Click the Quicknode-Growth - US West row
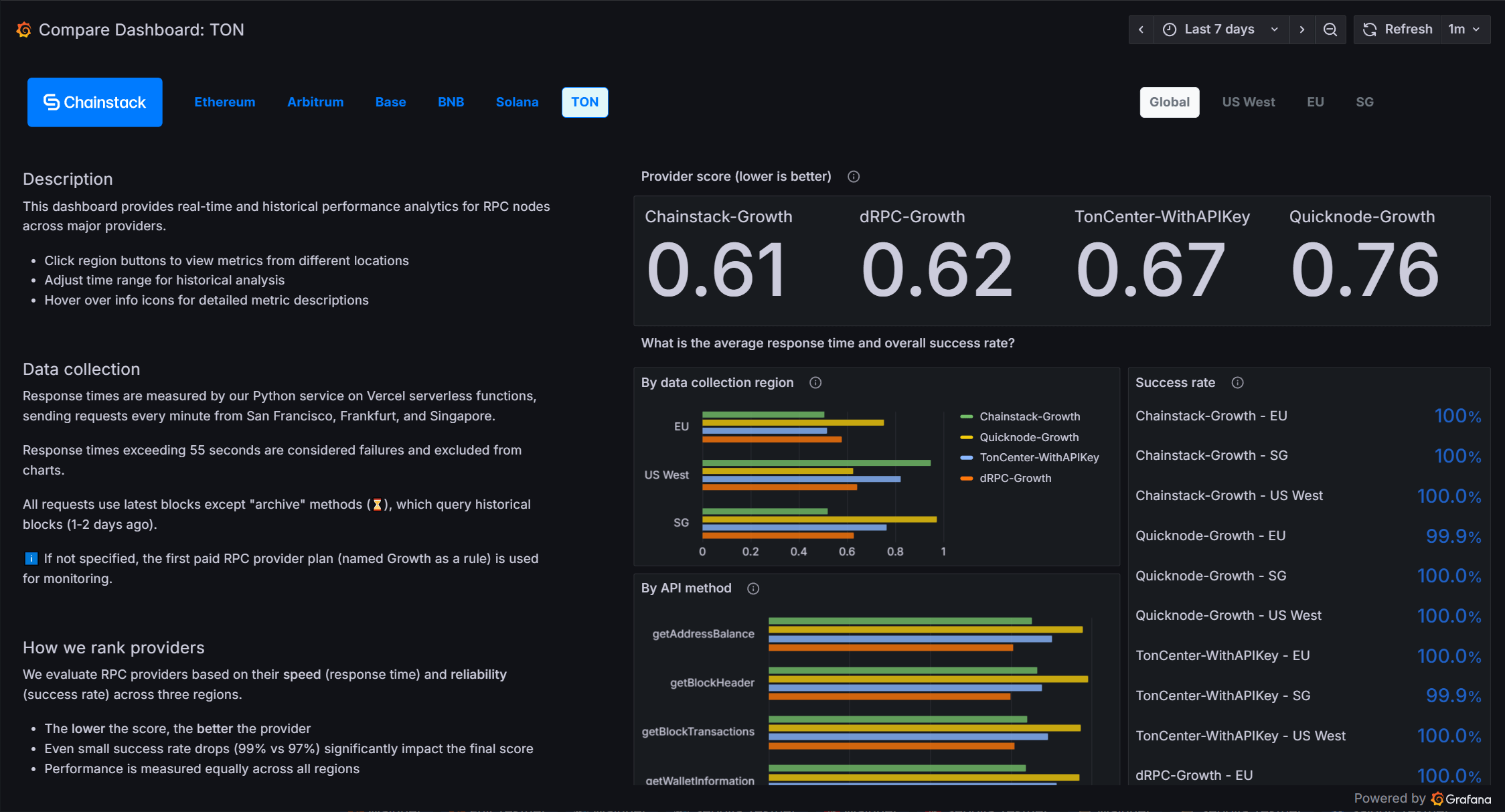 point(1309,616)
